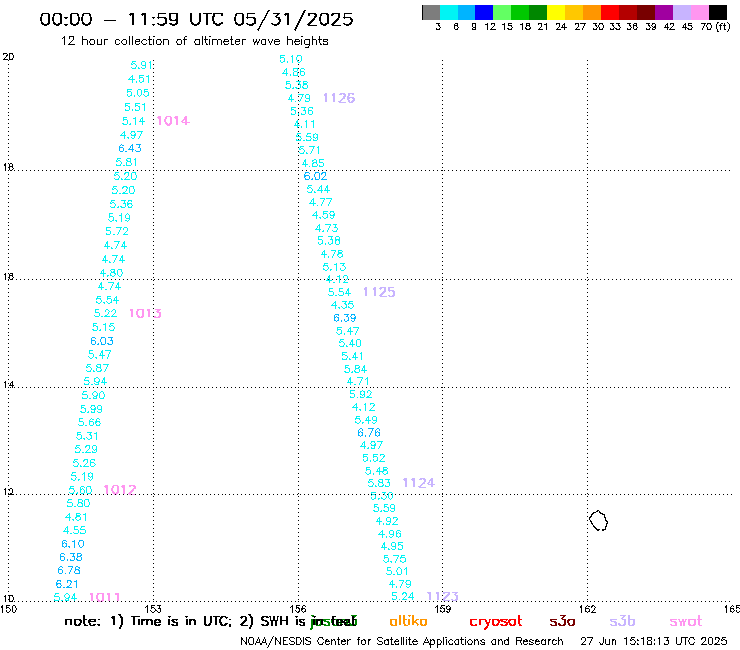This screenshot has height=650, width=740.
Task: Click the wave height value 5.99
Action: 92,409
